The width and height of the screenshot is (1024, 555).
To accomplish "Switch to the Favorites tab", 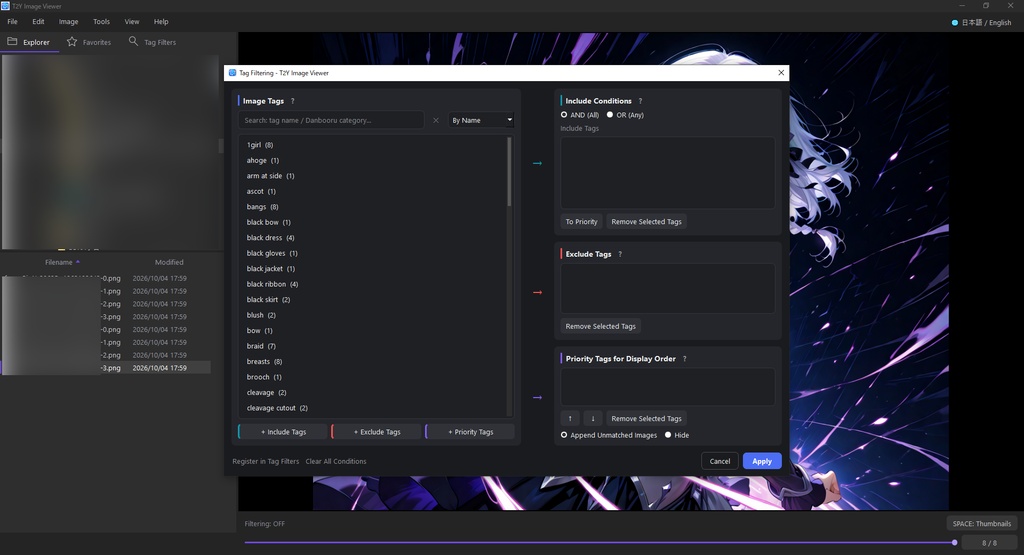I will [x=89, y=42].
